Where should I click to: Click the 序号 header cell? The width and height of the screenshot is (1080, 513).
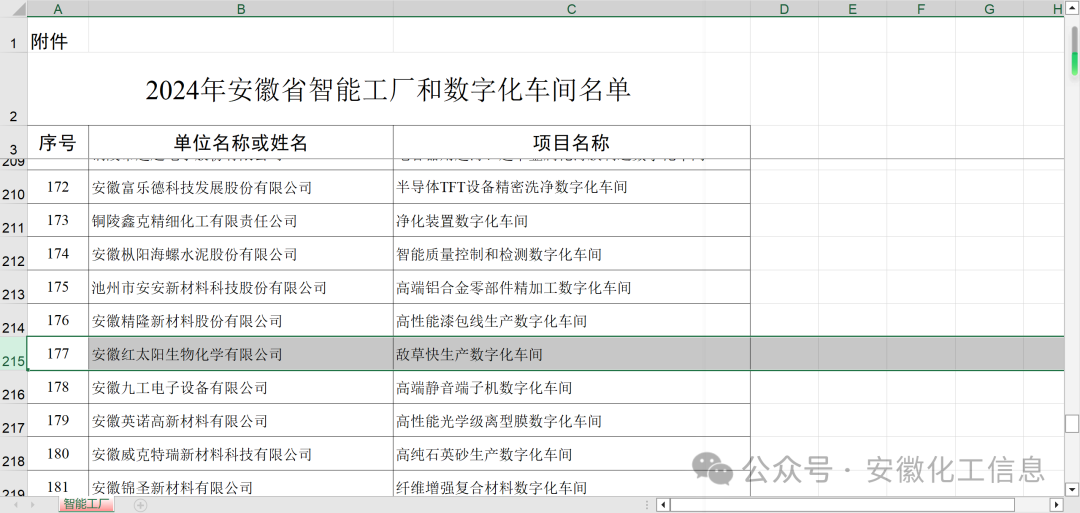pos(58,143)
